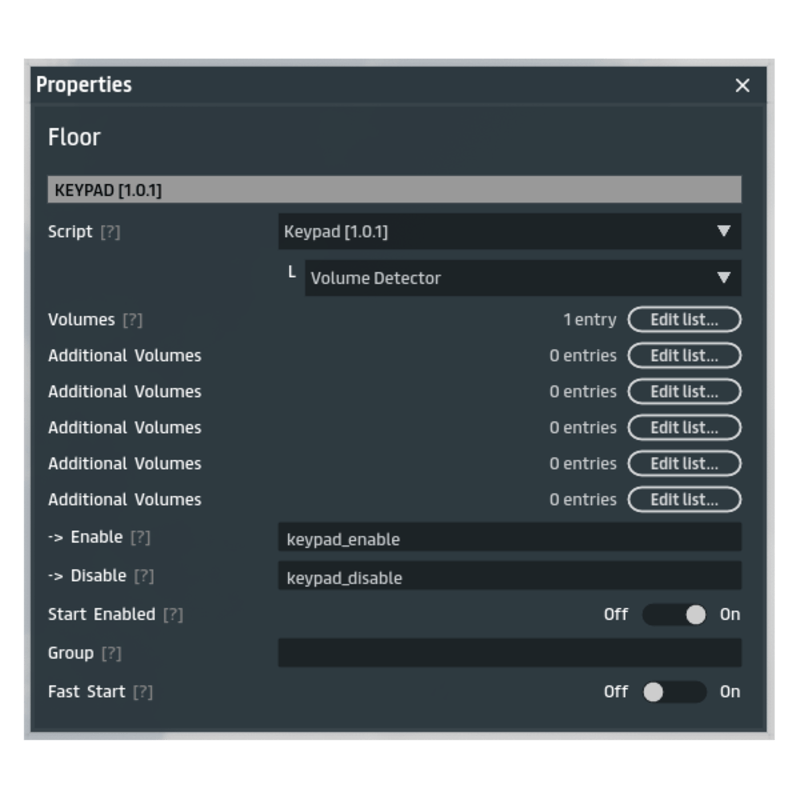
Task: Open the help hint next to Group
Action: click(111, 653)
